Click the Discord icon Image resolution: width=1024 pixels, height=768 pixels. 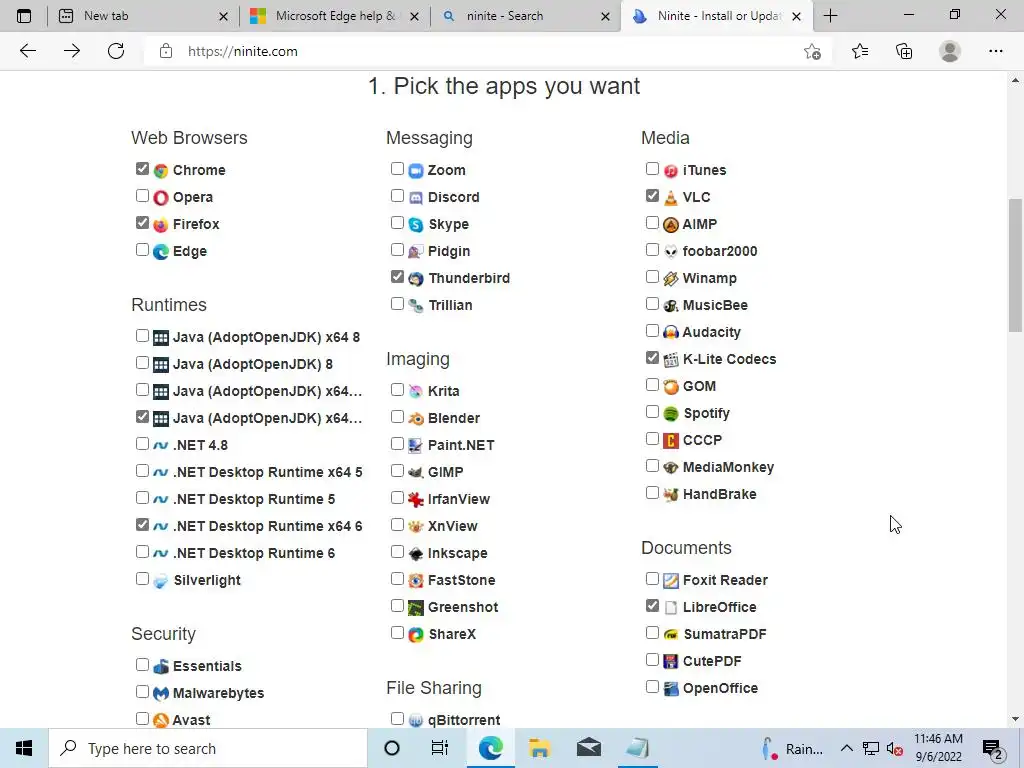coord(416,197)
